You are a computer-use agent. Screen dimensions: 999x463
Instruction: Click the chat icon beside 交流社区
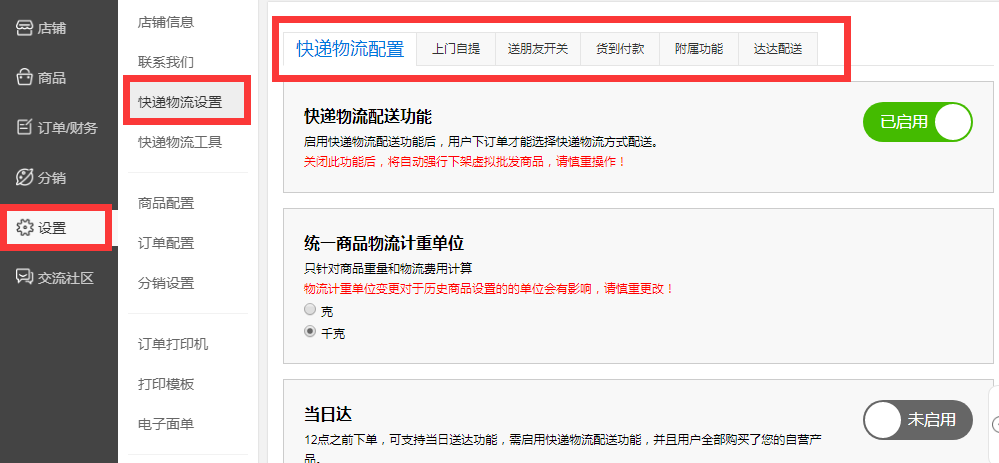click(24, 277)
